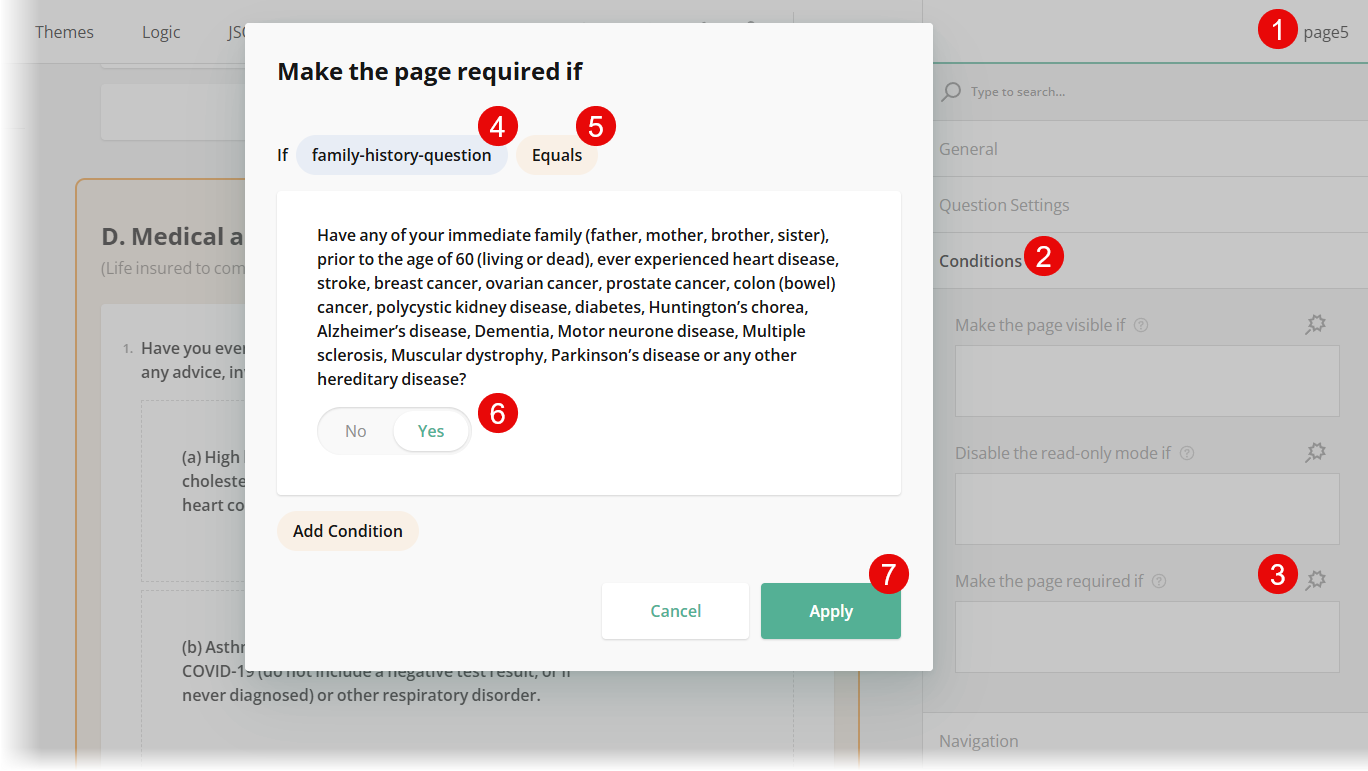Collapse the Conditions section
This screenshot has height=771, width=1368.
980,260
